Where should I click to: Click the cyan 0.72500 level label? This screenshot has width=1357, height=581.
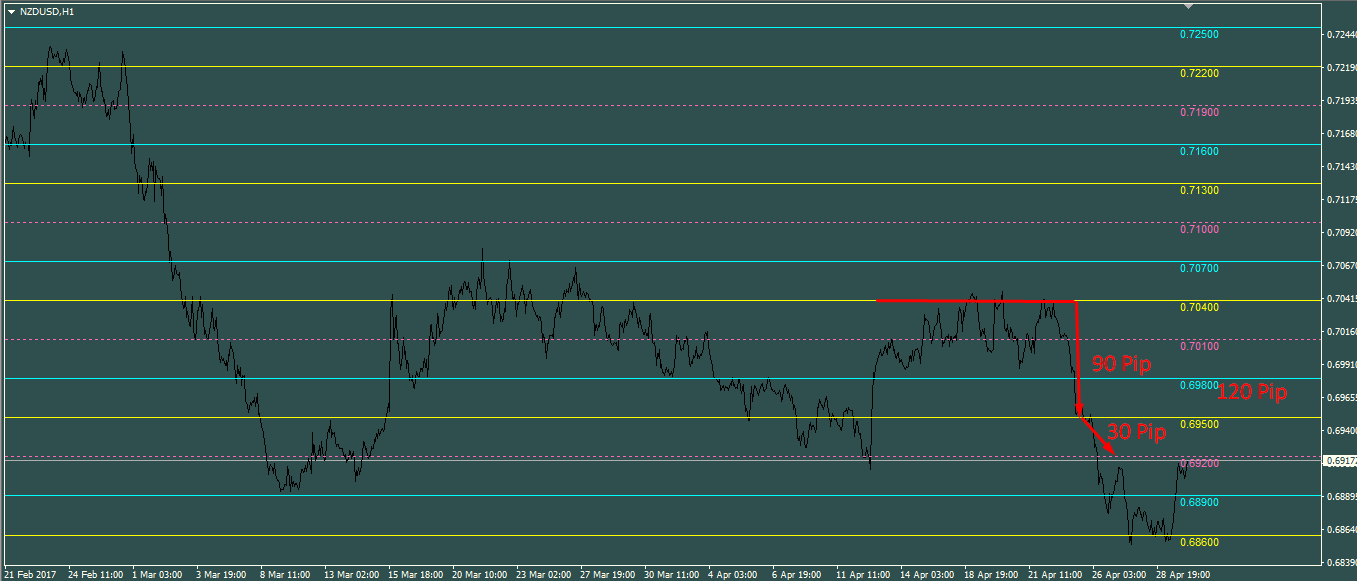tap(1199, 35)
